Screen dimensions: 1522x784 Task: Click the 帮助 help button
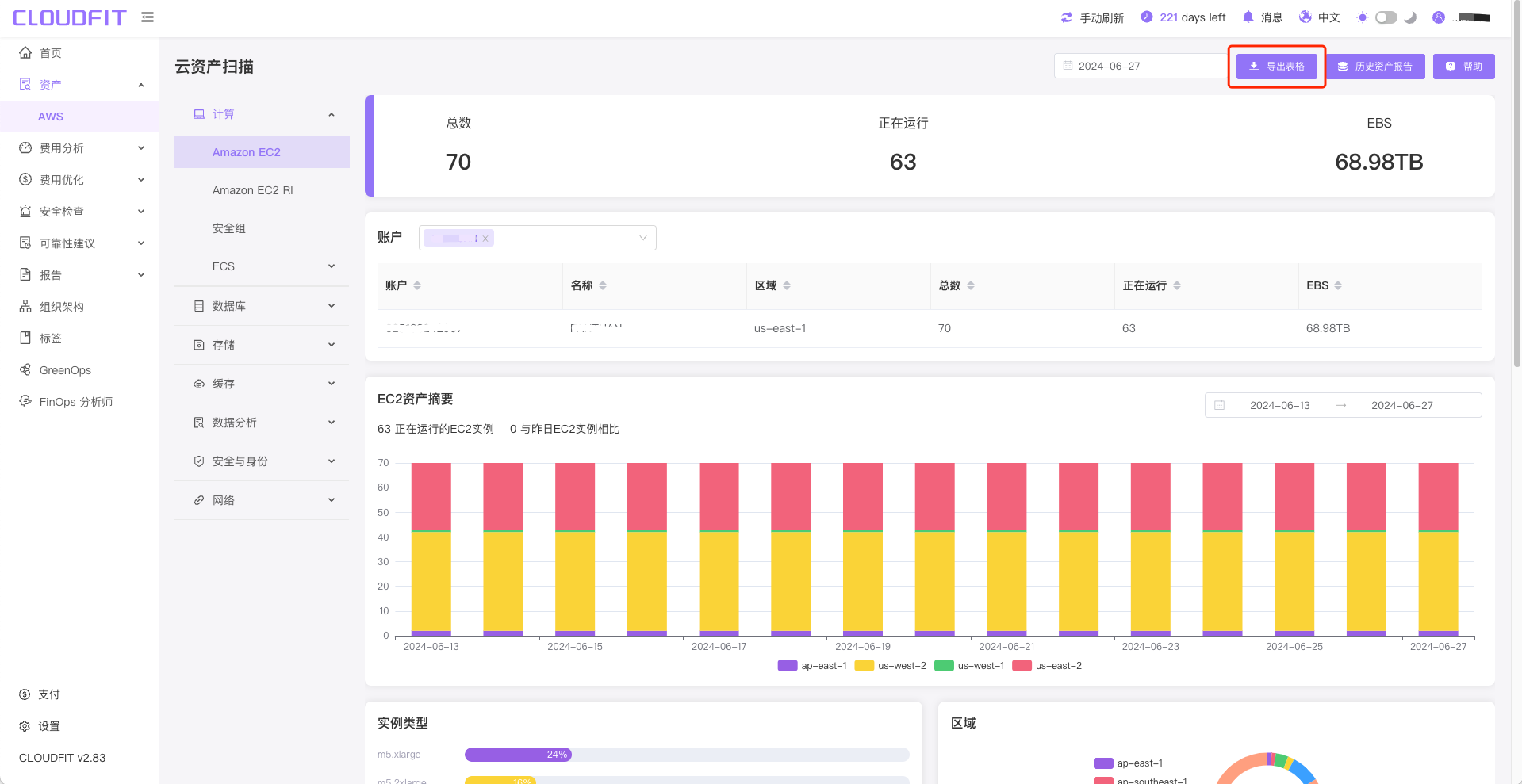(x=1463, y=67)
